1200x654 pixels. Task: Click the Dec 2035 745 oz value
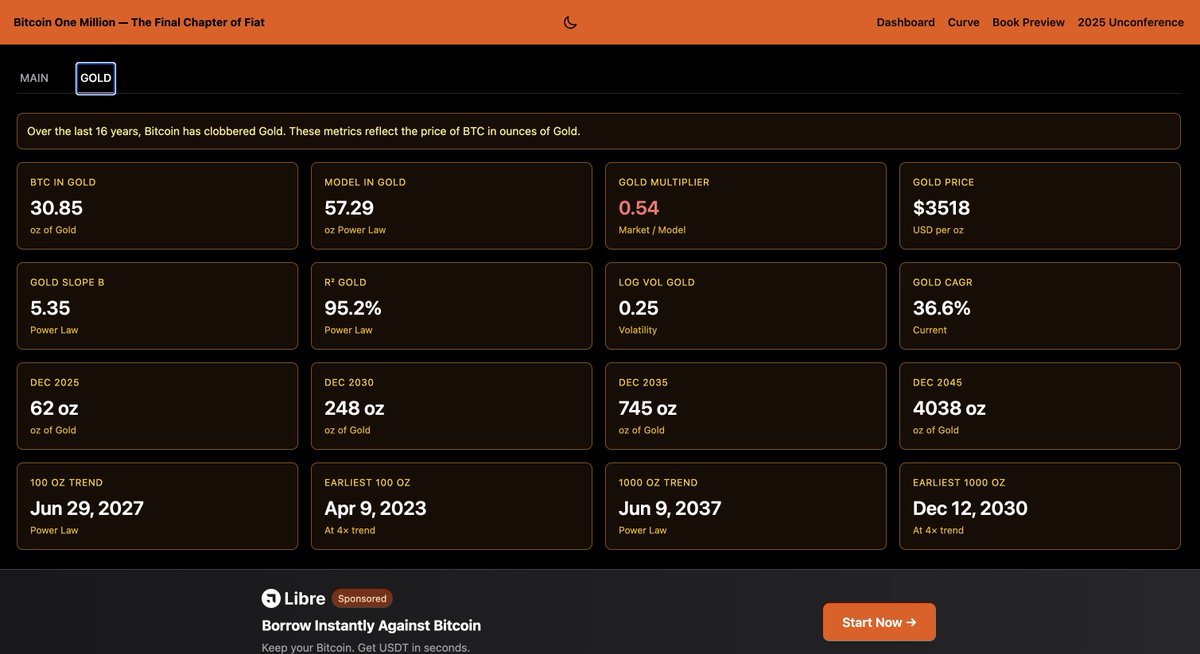coord(648,408)
